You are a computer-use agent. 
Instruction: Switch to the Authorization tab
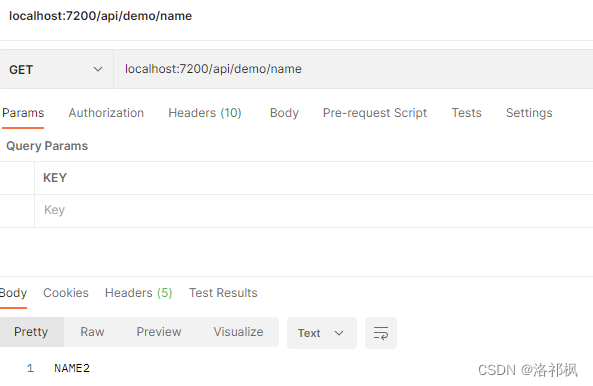point(106,113)
